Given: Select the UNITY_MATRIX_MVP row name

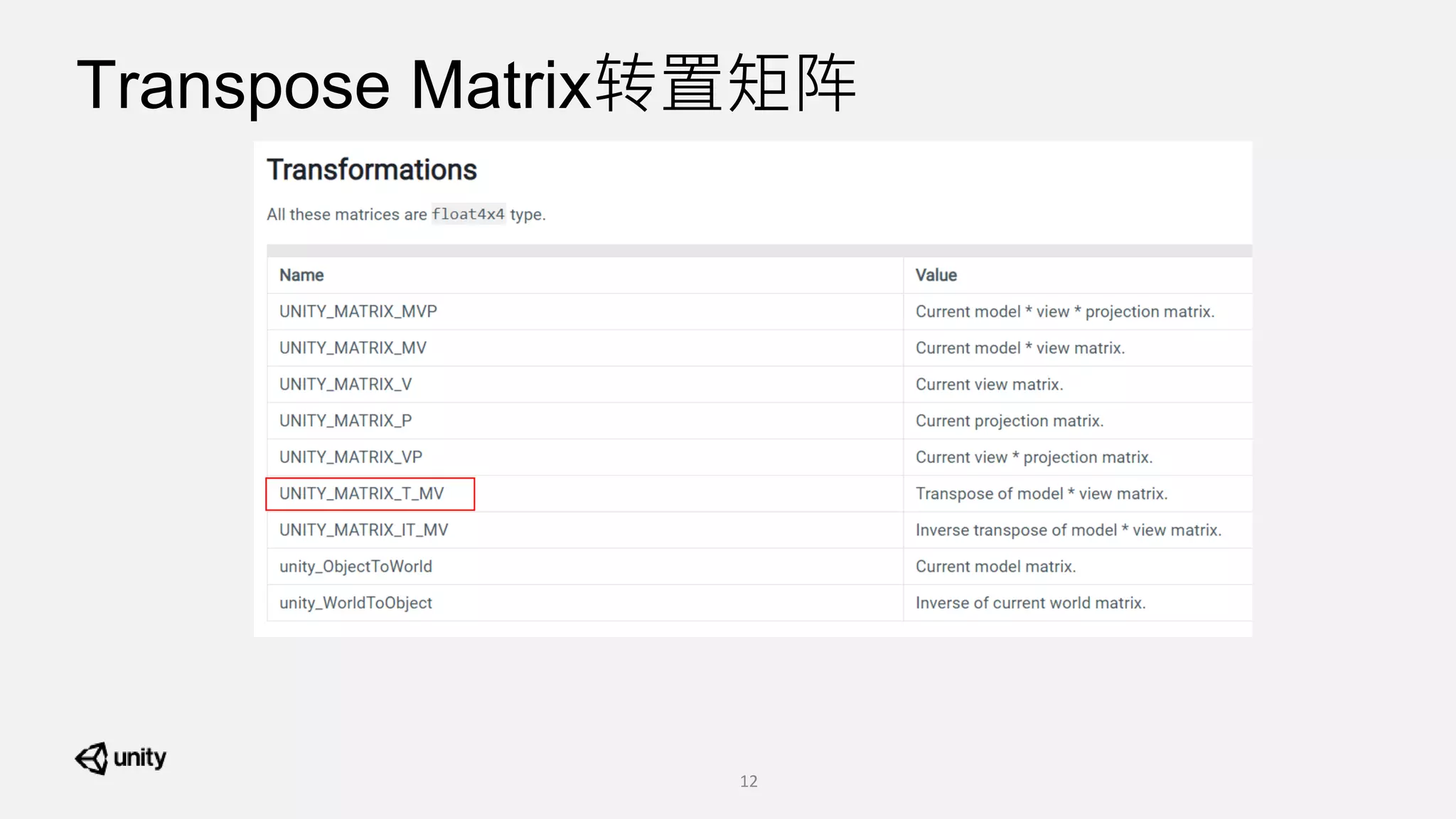Looking at the screenshot, I should 358,311.
